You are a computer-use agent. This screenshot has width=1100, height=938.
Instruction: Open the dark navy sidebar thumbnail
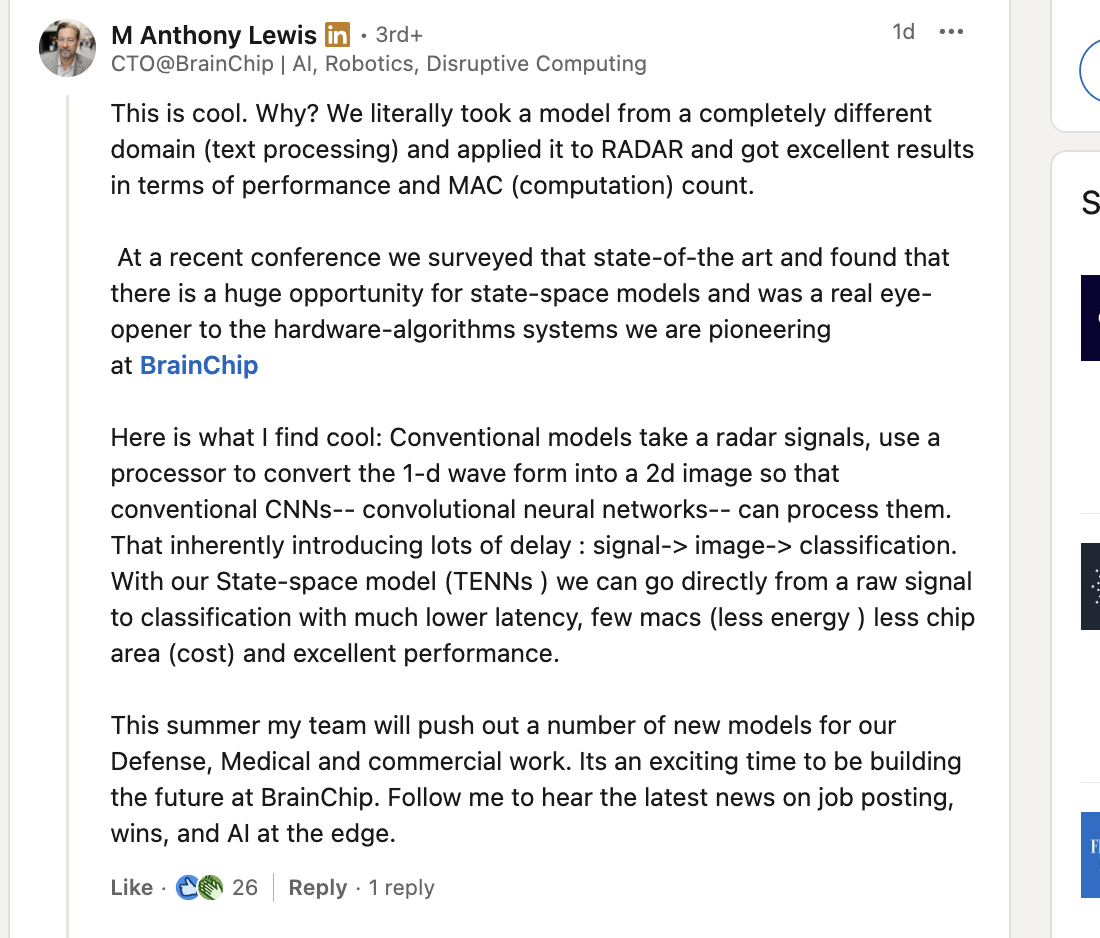pos(1090,318)
